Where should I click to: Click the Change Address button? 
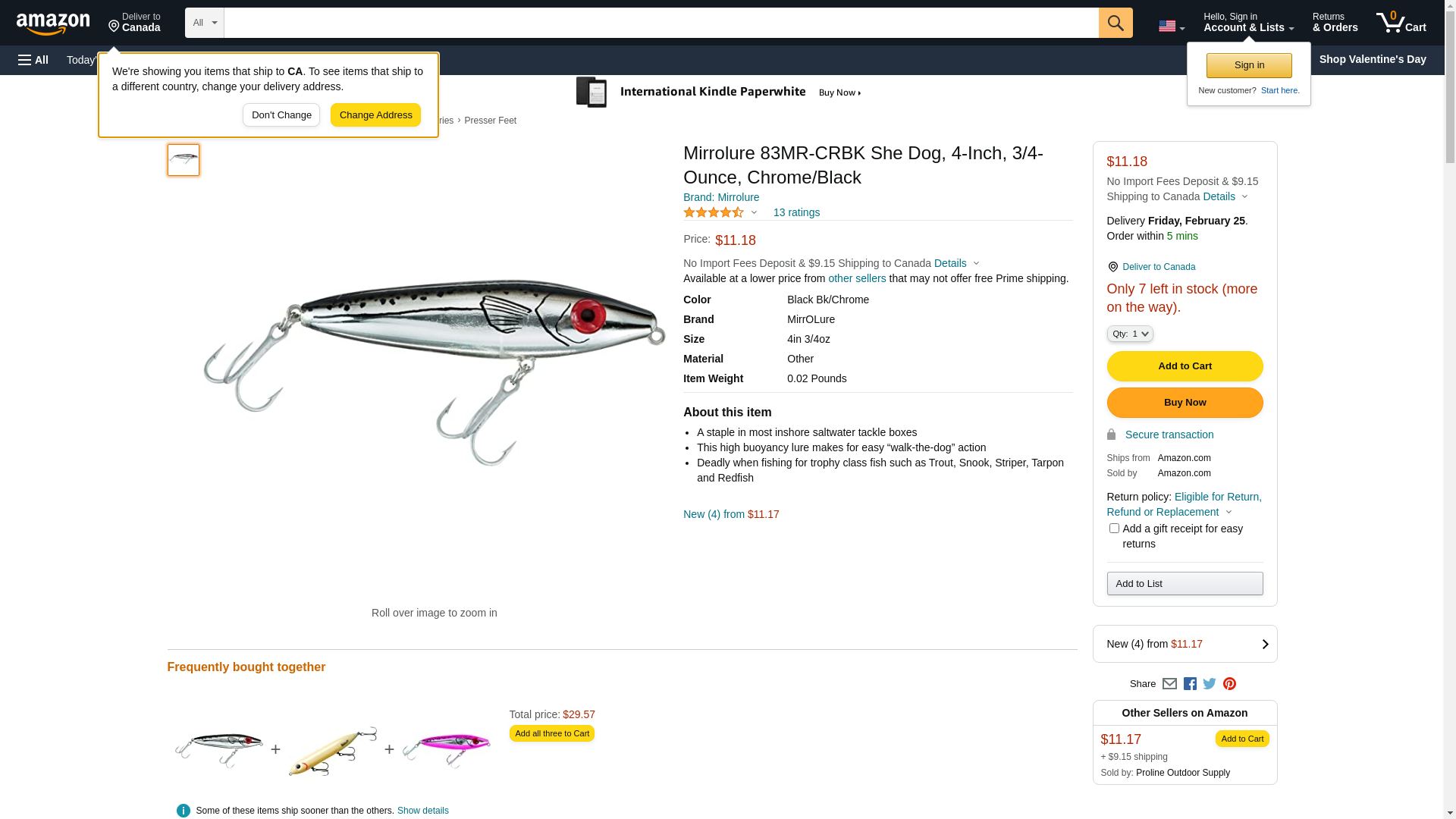click(x=375, y=115)
